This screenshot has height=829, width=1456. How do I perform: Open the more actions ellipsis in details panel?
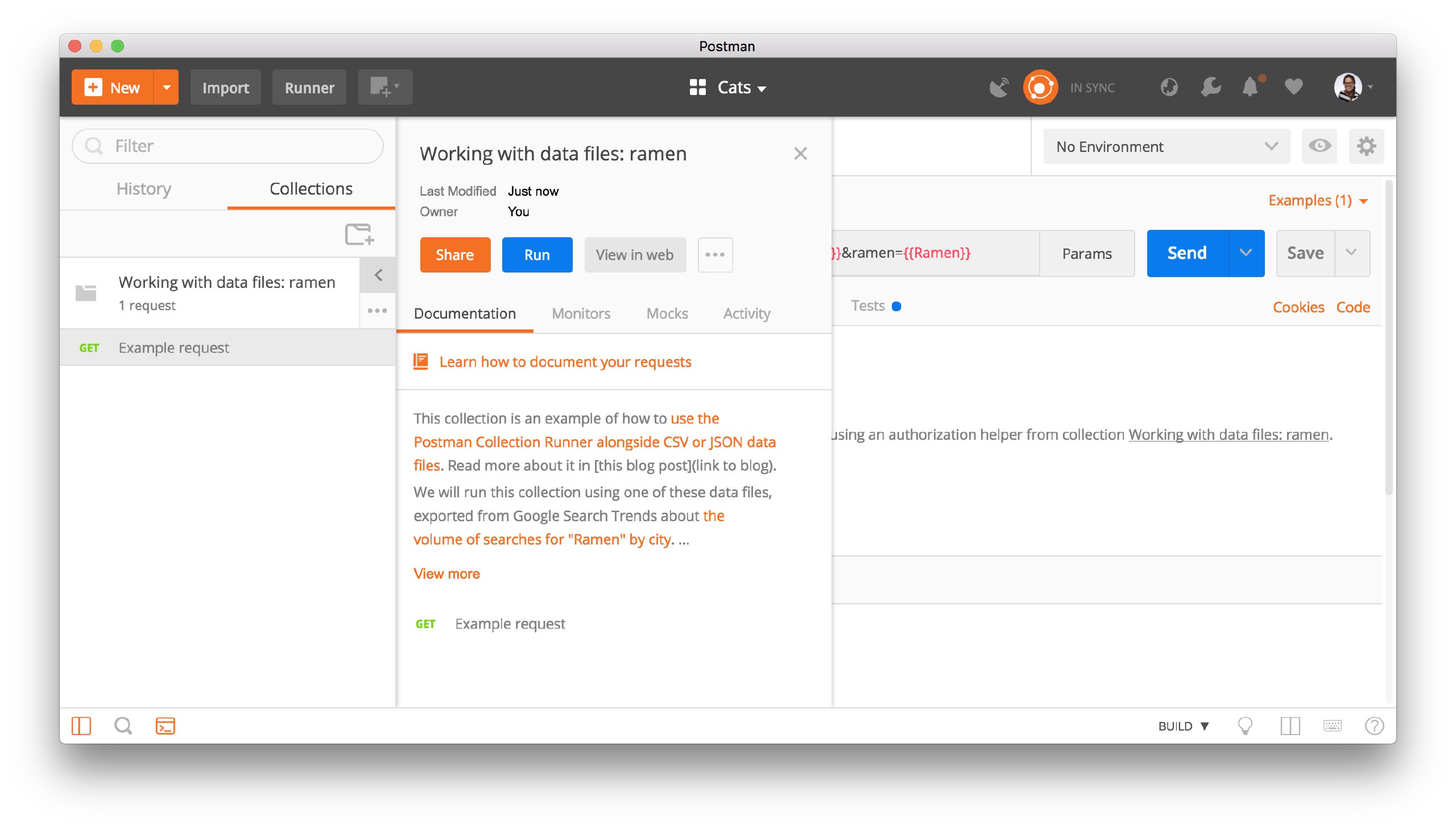pos(714,254)
